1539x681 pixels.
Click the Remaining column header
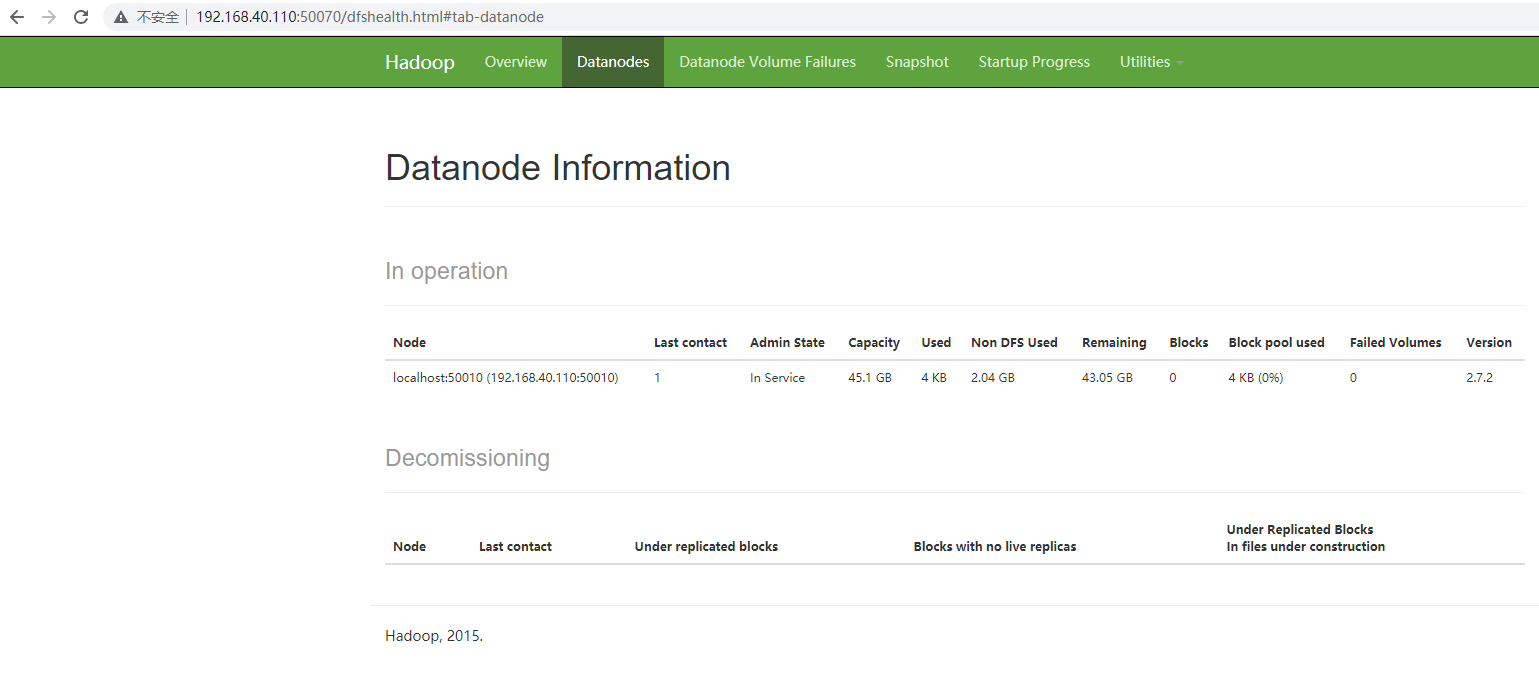coord(1114,342)
